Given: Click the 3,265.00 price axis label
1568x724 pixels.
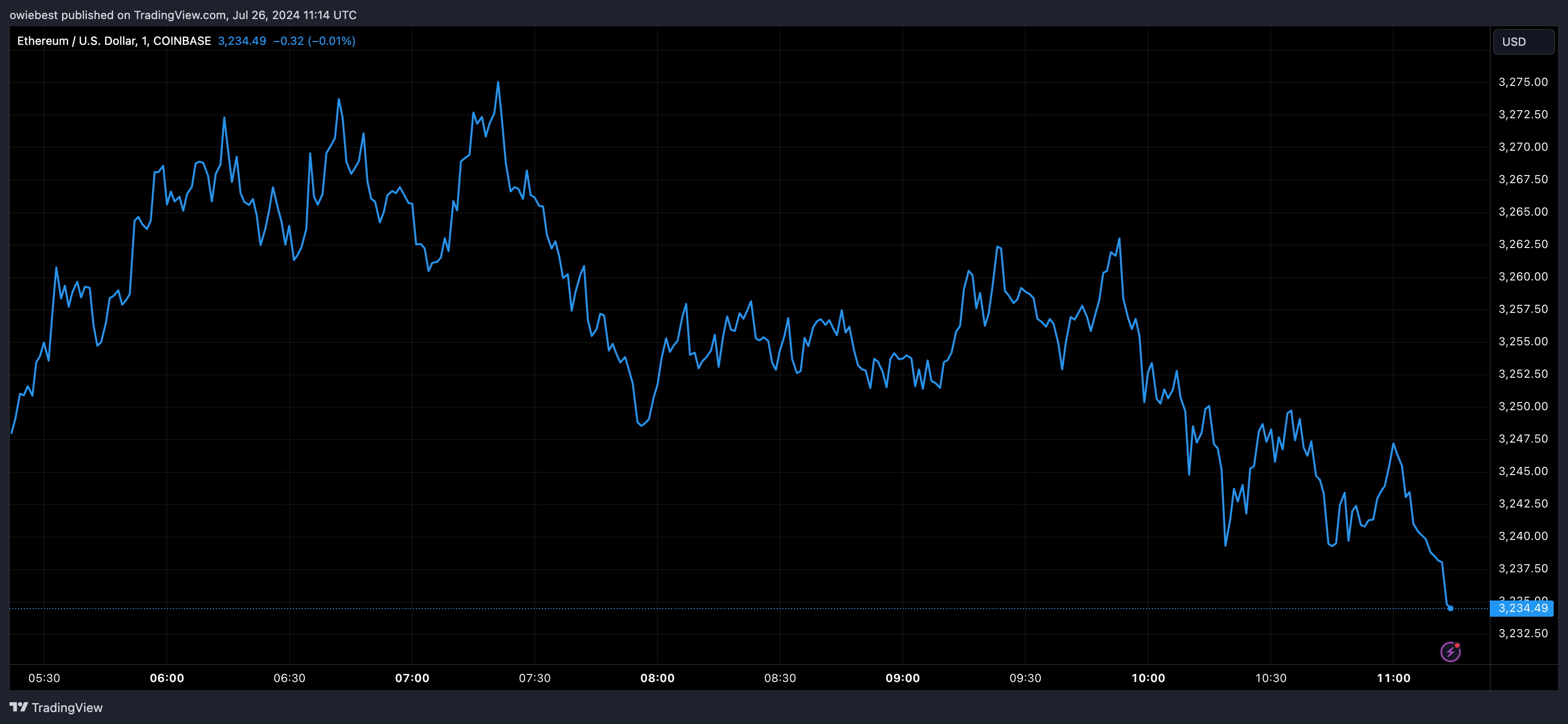Looking at the screenshot, I should coord(1523,212).
